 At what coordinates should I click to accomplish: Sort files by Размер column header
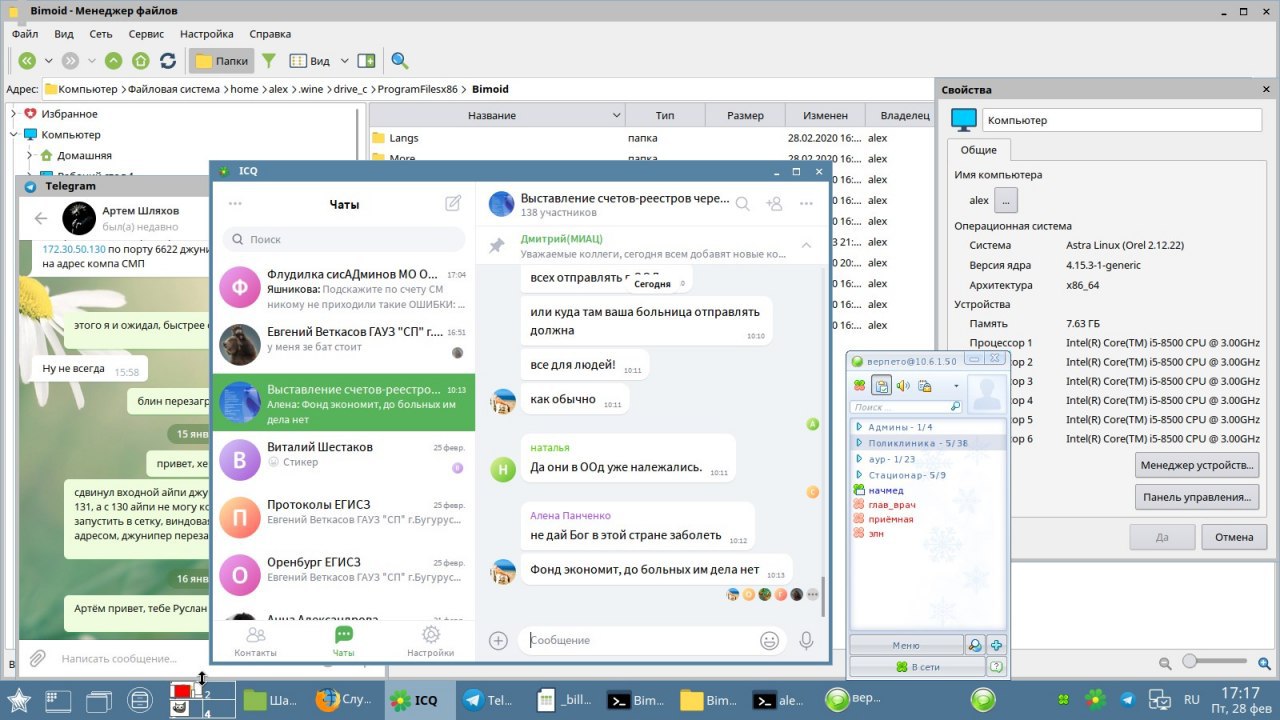[745, 116]
